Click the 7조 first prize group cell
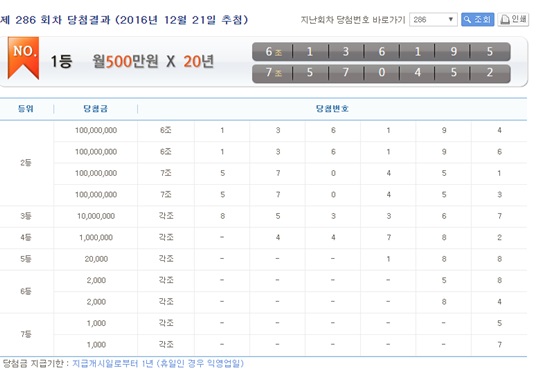540x370 pixels. (x=273, y=73)
